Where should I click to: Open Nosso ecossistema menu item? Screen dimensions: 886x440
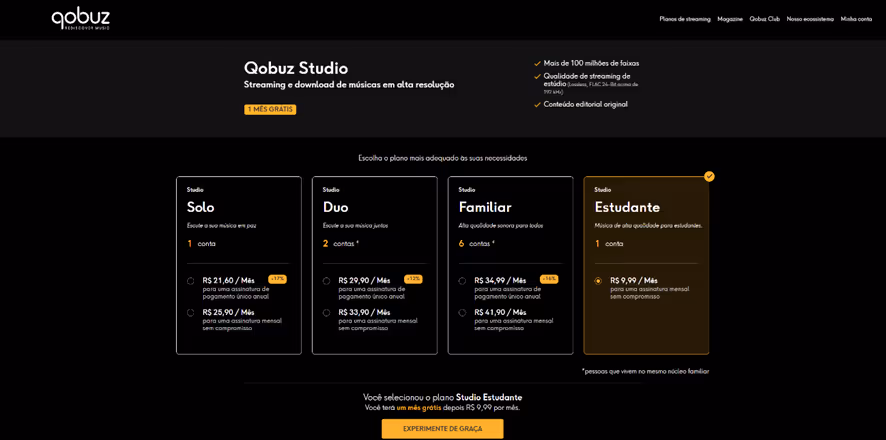[x=810, y=19]
